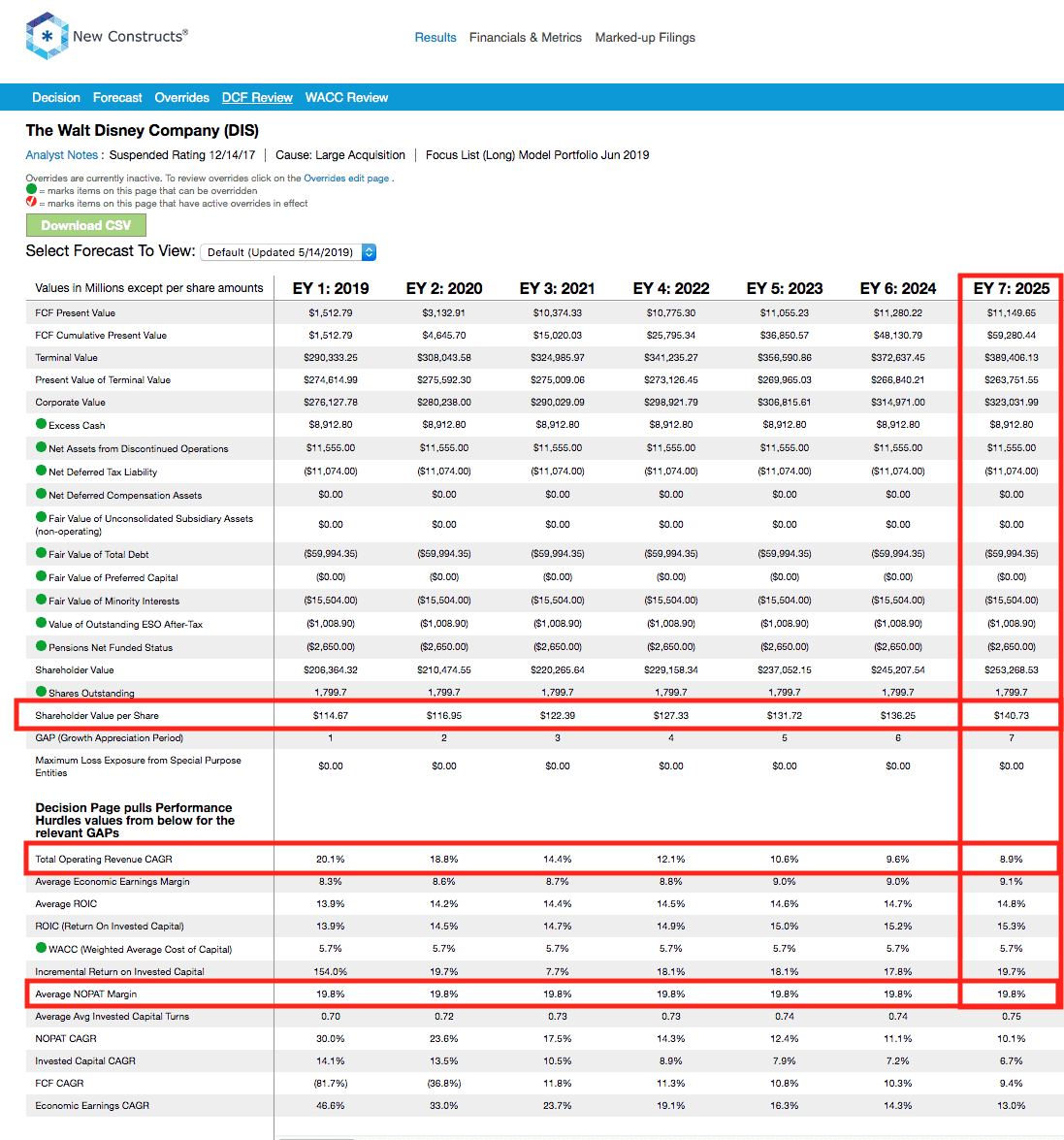Viewport: 1064px width, 1140px height.
Task: Click the Shareholder Value per Share row label
Action: (97, 715)
